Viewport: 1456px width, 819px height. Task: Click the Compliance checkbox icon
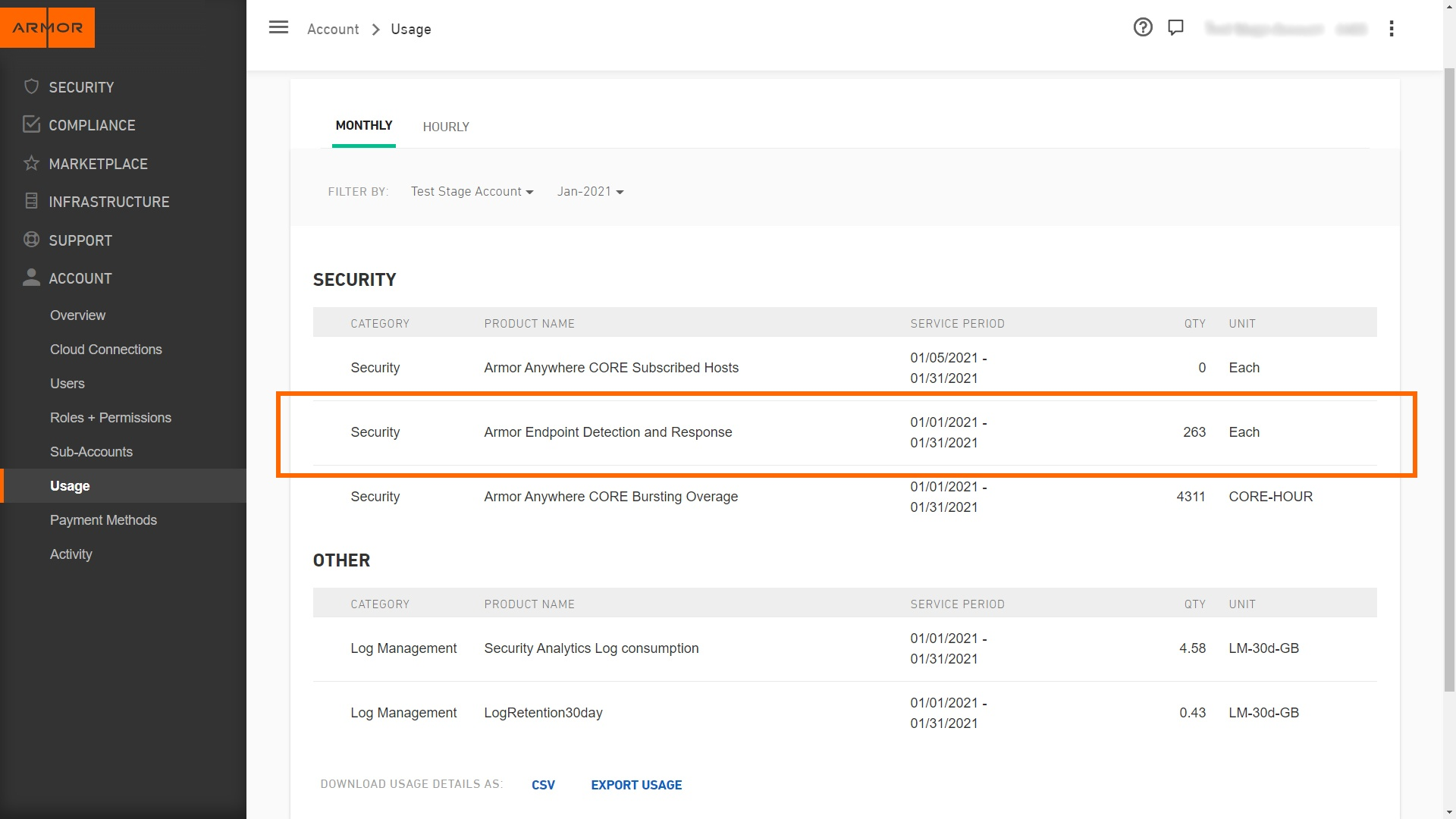pyautogui.click(x=31, y=124)
